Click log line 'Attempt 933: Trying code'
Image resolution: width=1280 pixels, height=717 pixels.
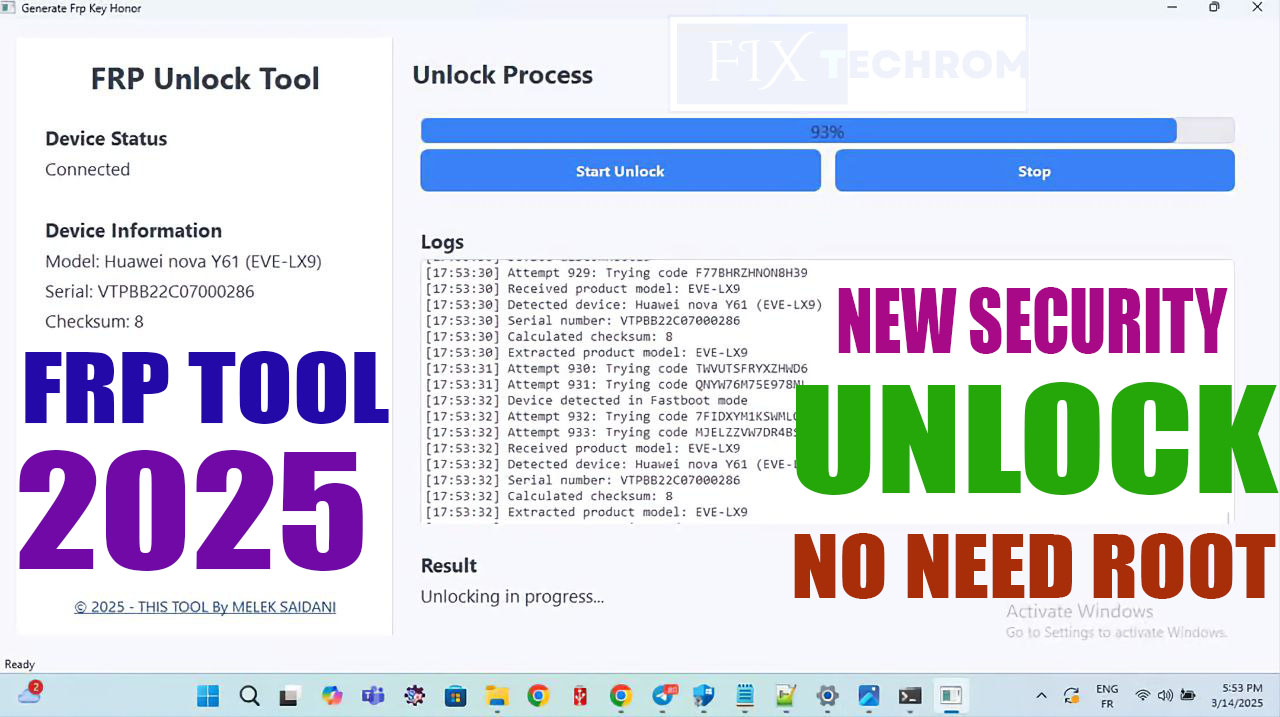pyautogui.click(x=611, y=432)
